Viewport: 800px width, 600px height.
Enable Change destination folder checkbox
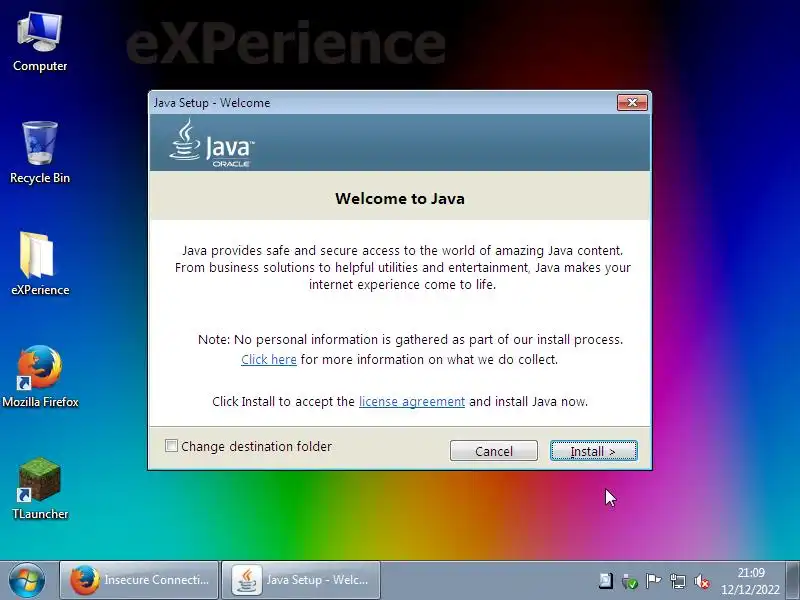tap(171, 446)
